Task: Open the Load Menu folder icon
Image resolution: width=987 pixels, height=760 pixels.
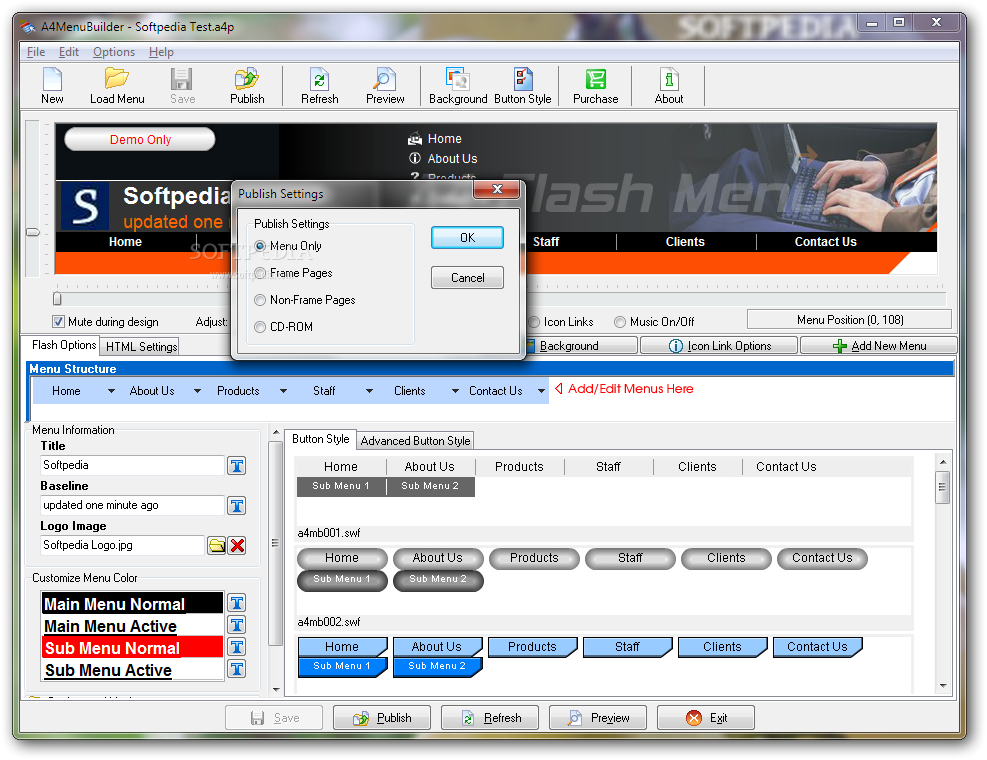Action: pos(117,86)
